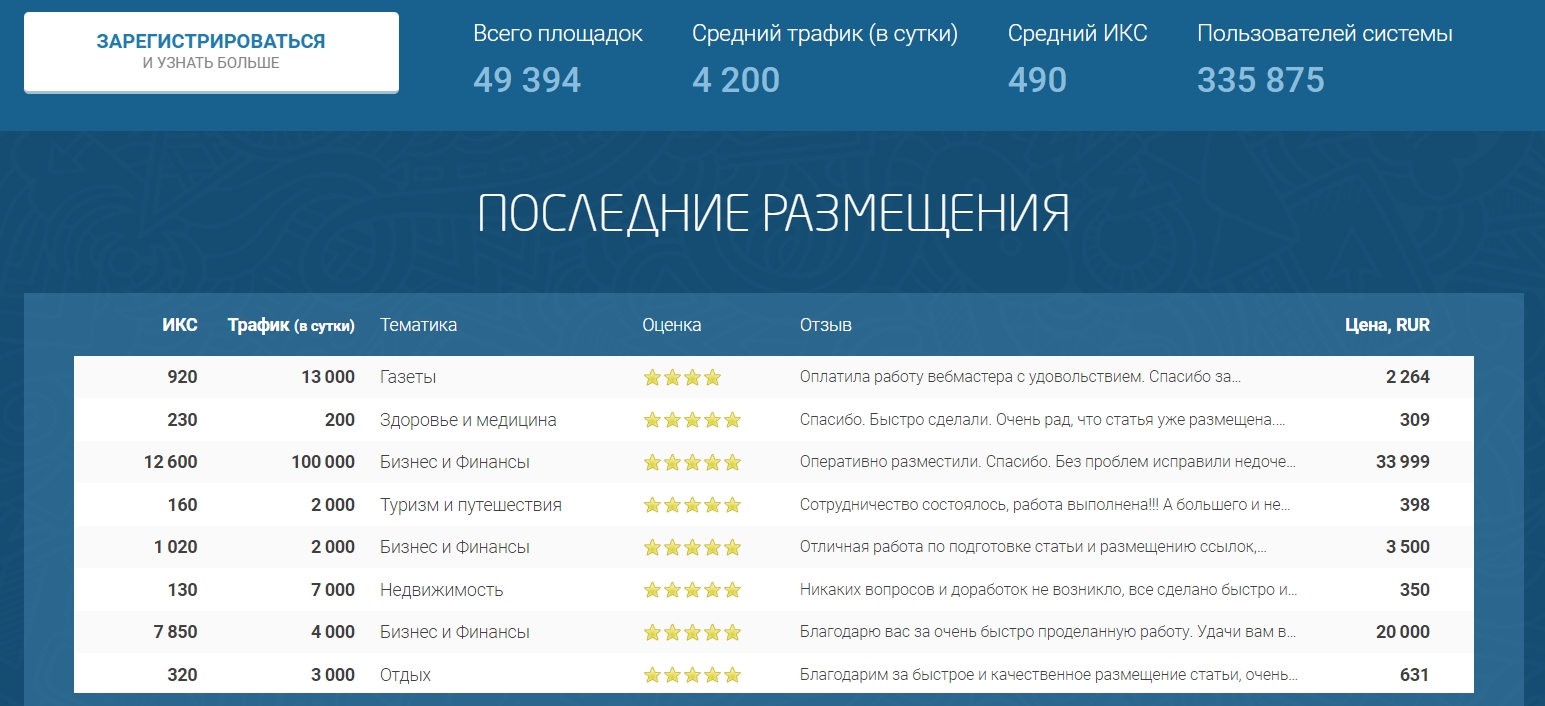The height and width of the screenshot is (706, 1545).
Task: Open review starting with Благодарю вас за очень
Action: 1049,632
